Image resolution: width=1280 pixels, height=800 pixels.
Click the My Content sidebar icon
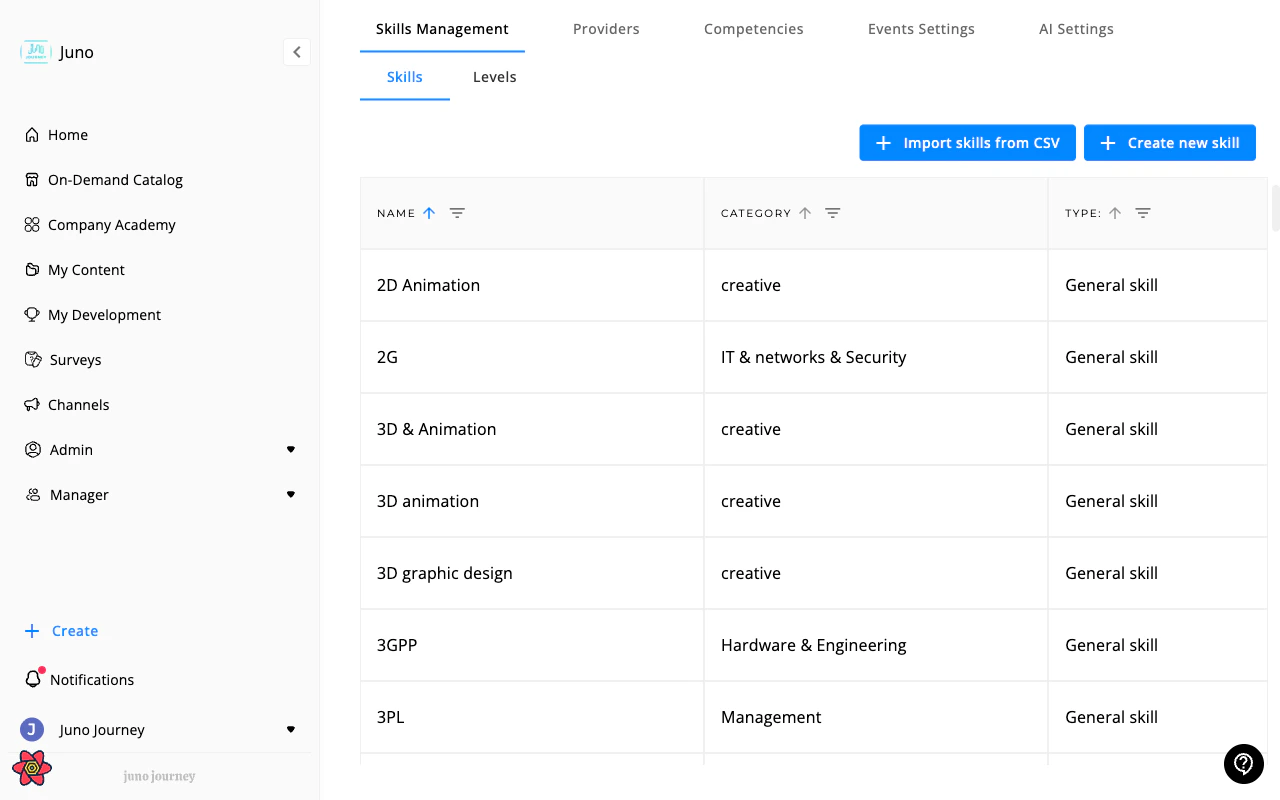tap(33, 269)
